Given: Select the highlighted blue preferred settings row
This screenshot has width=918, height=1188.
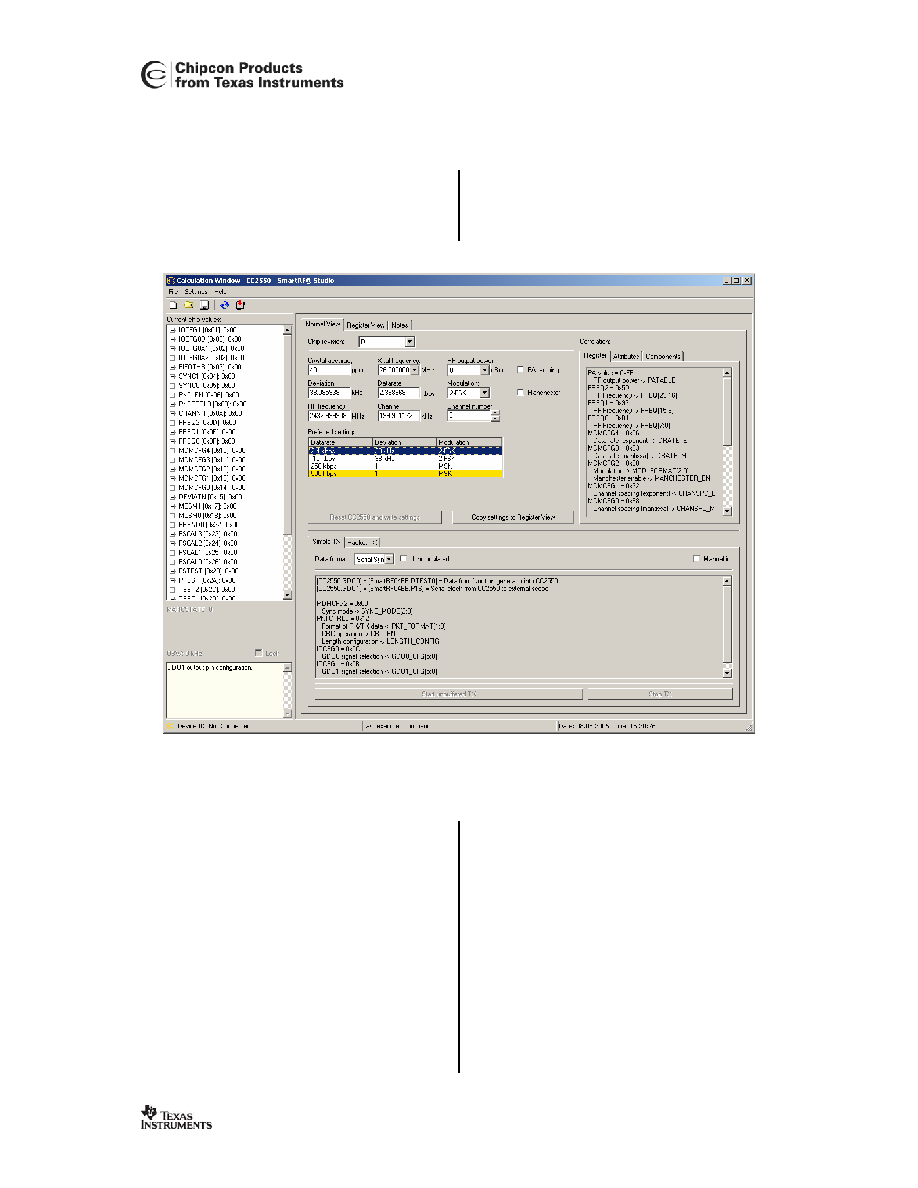Looking at the screenshot, I should pos(404,451).
